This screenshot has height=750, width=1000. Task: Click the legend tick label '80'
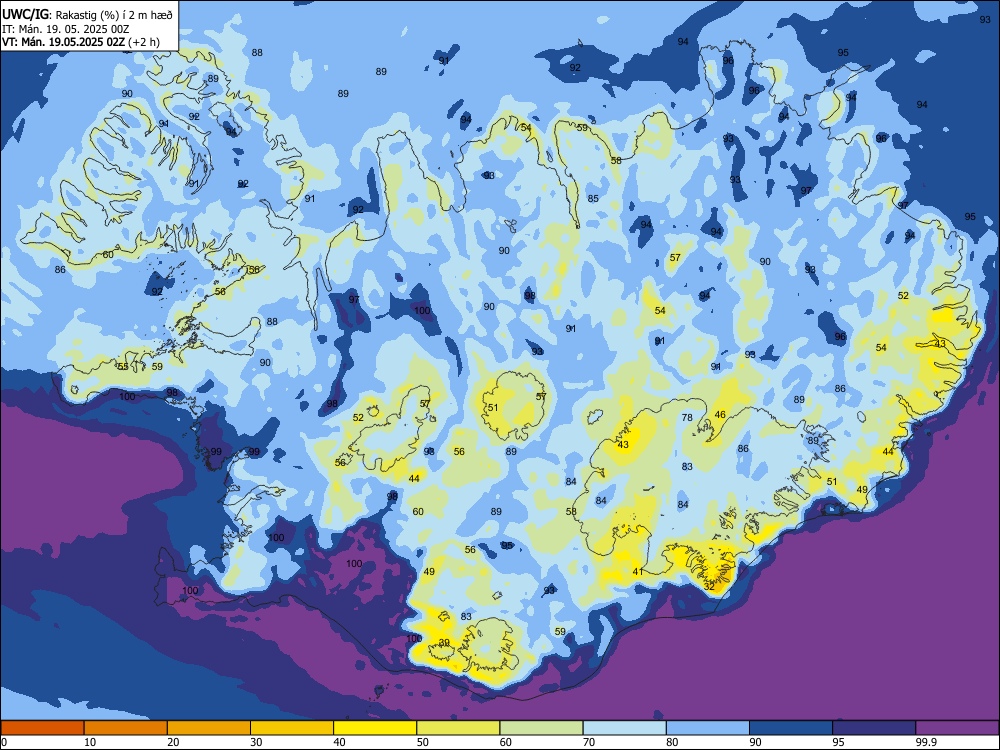672,742
